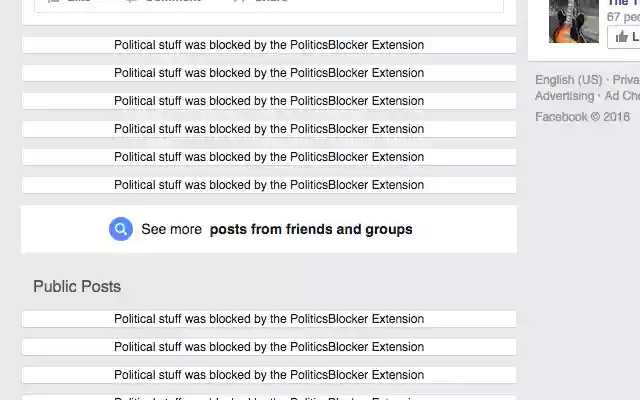Viewport: 640px width, 400px height.
Task: Open the suggested page name link beside guitar
Action: 622,3
